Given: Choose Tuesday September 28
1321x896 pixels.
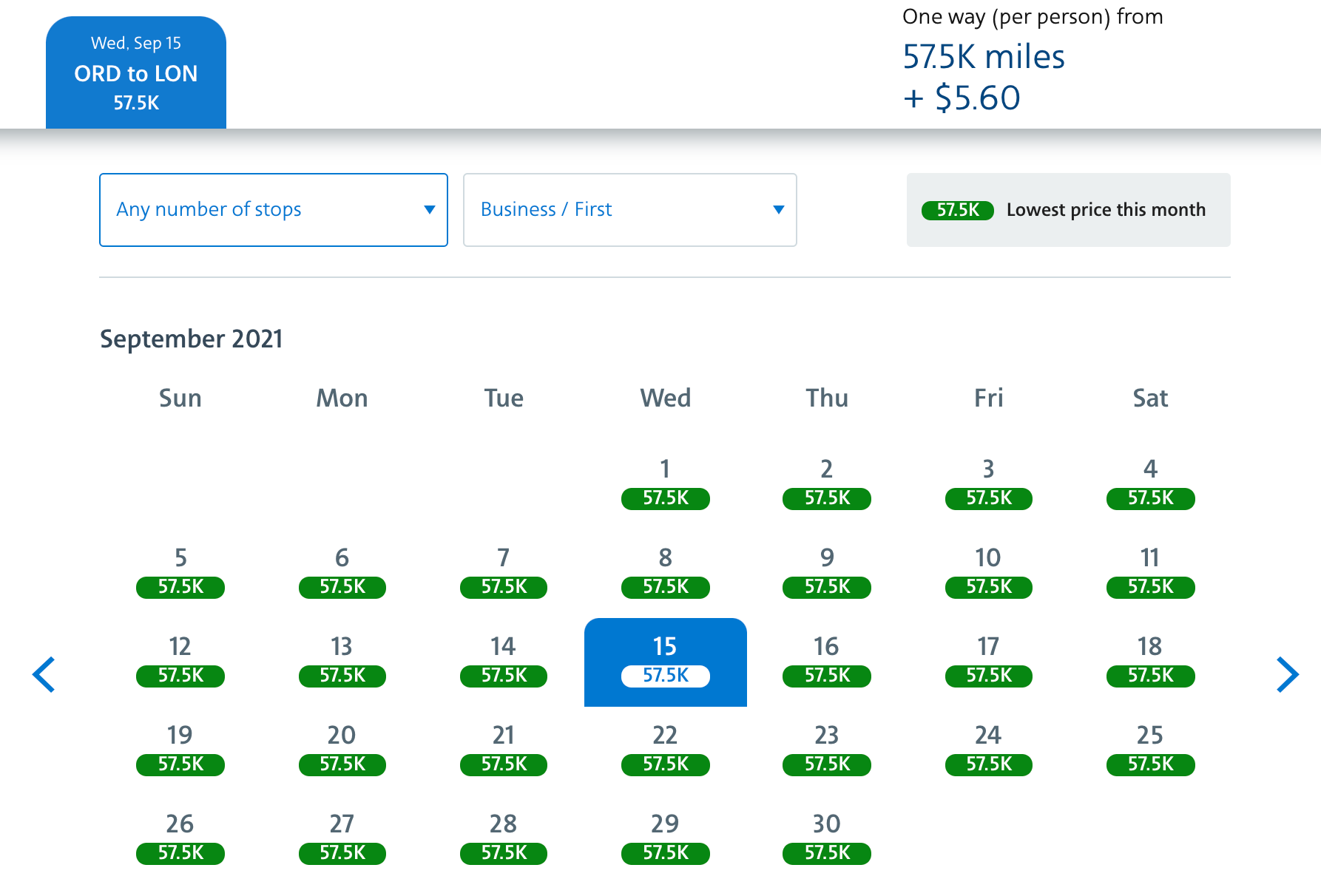Looking at the screenshot, I should coord(504,839).
